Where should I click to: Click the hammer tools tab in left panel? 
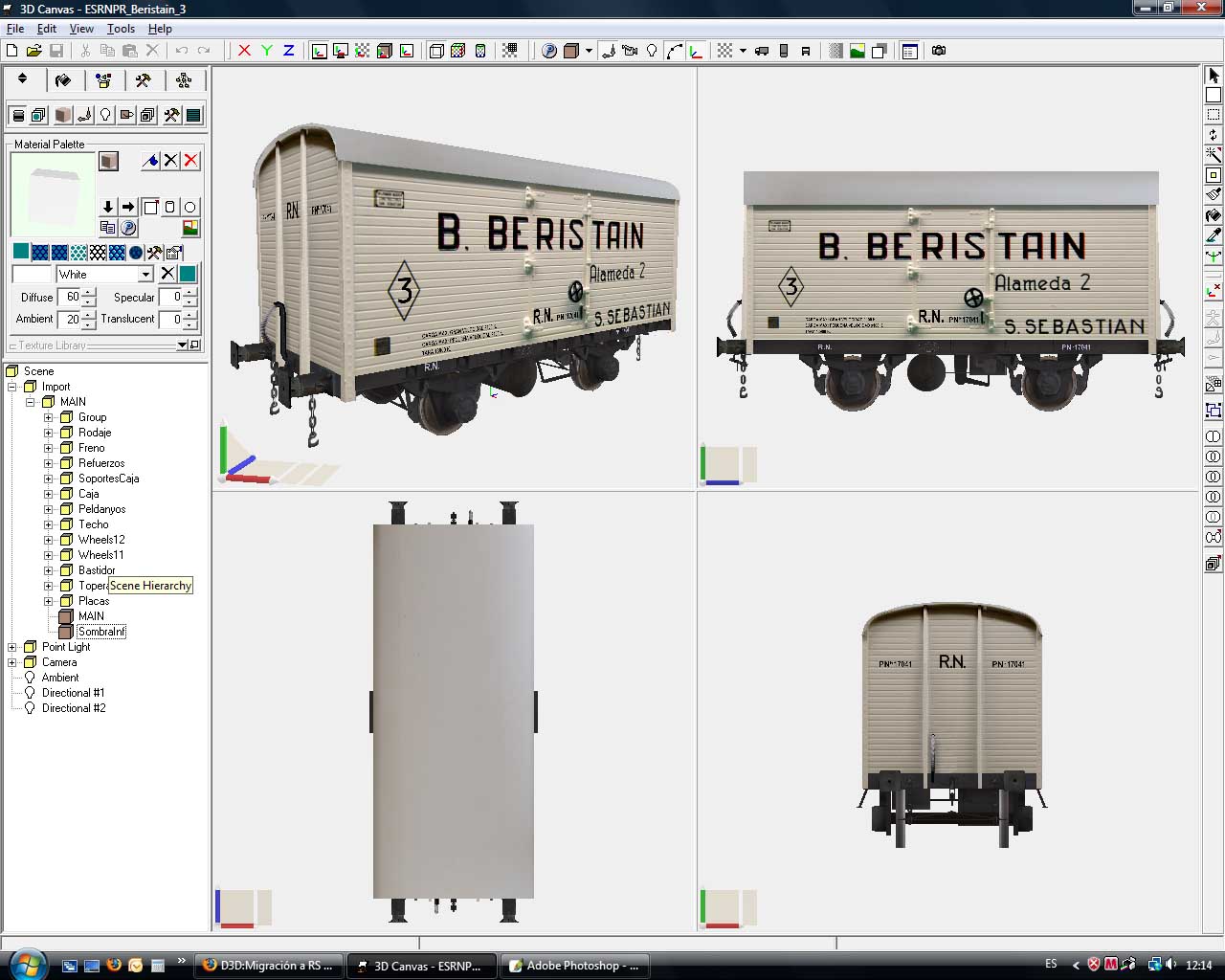(x=144, y=81)
